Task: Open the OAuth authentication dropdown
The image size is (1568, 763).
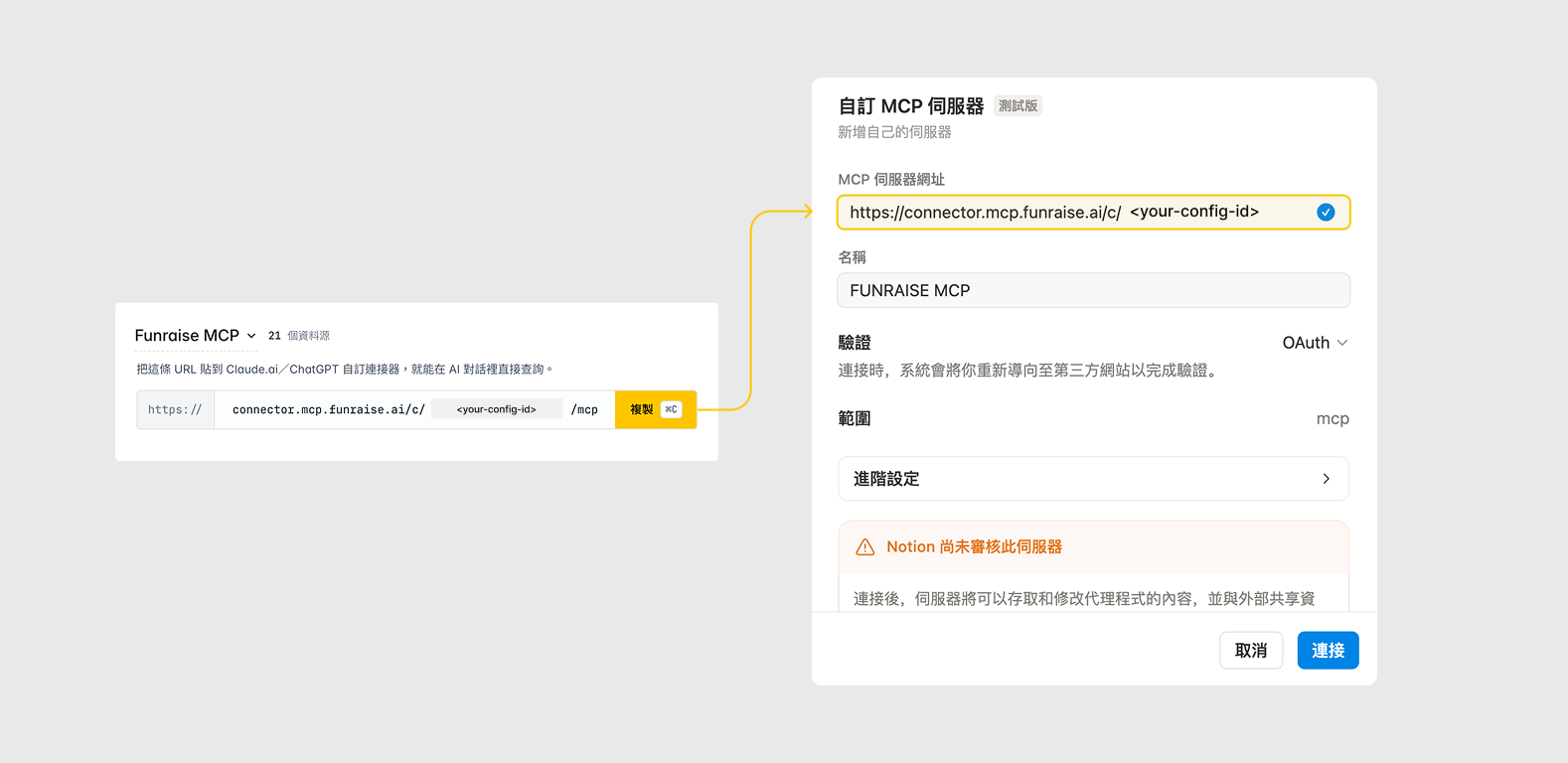Action: click(1315, 343)
